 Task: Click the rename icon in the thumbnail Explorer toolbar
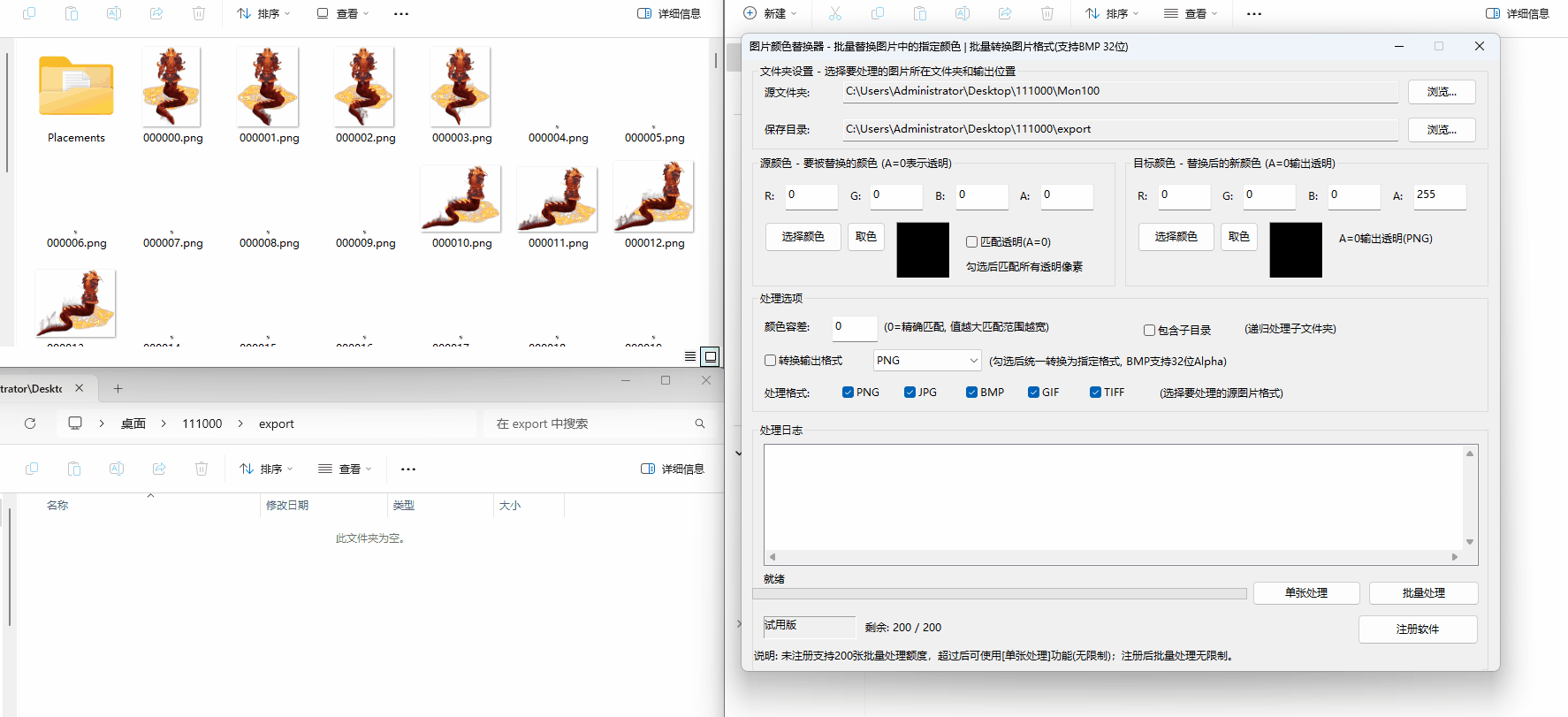point(114,13)
